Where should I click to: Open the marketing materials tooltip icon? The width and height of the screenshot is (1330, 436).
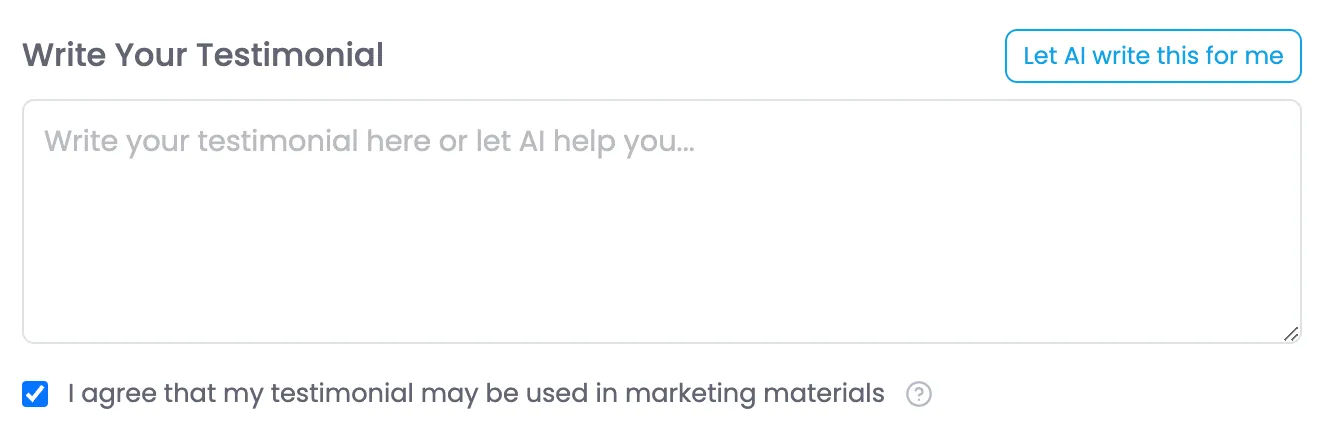(x=918, y=395)
